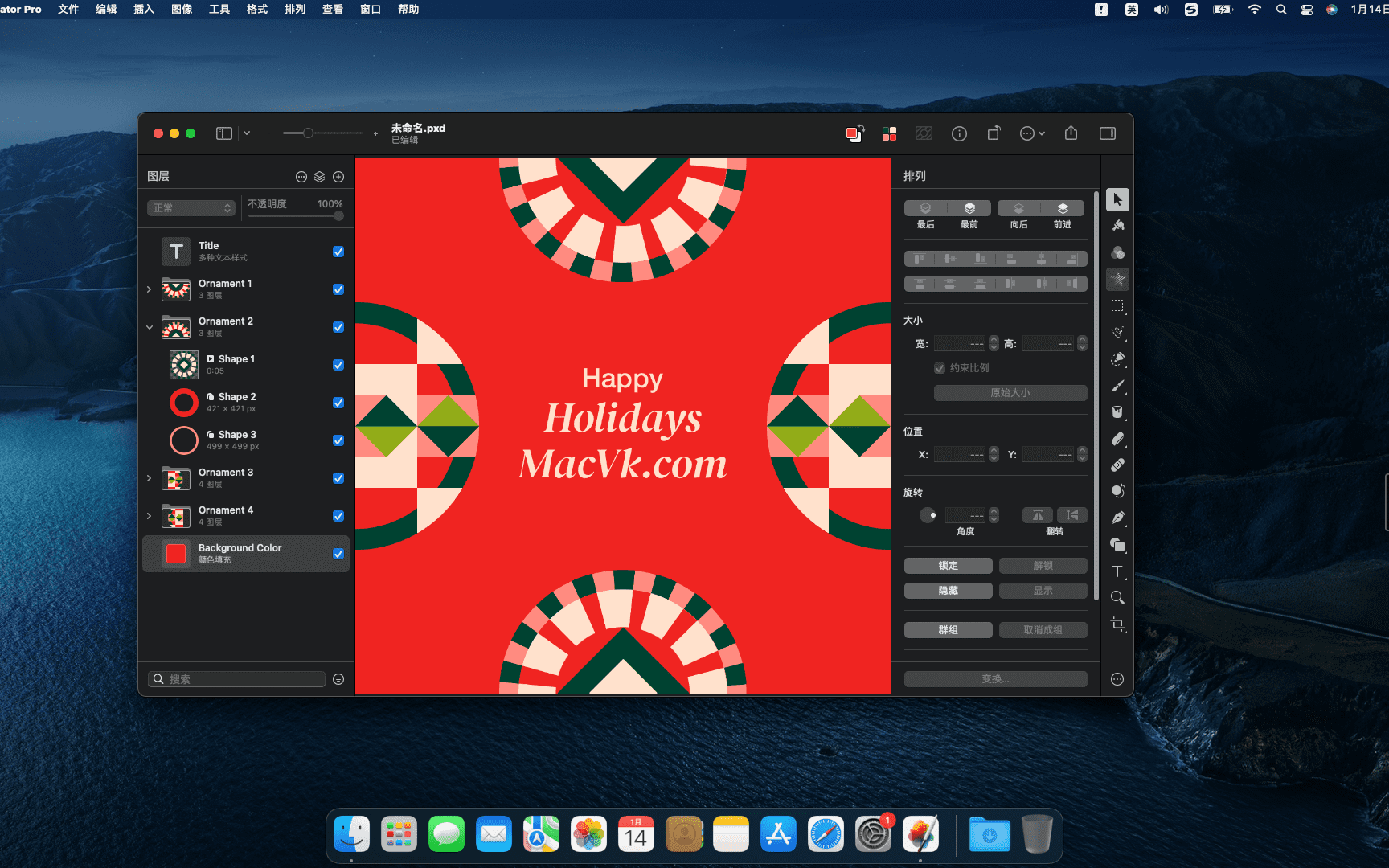Select the Warp reshape tool
Viewport: 1389px width, 868px height.
[x=1117, y=491]
